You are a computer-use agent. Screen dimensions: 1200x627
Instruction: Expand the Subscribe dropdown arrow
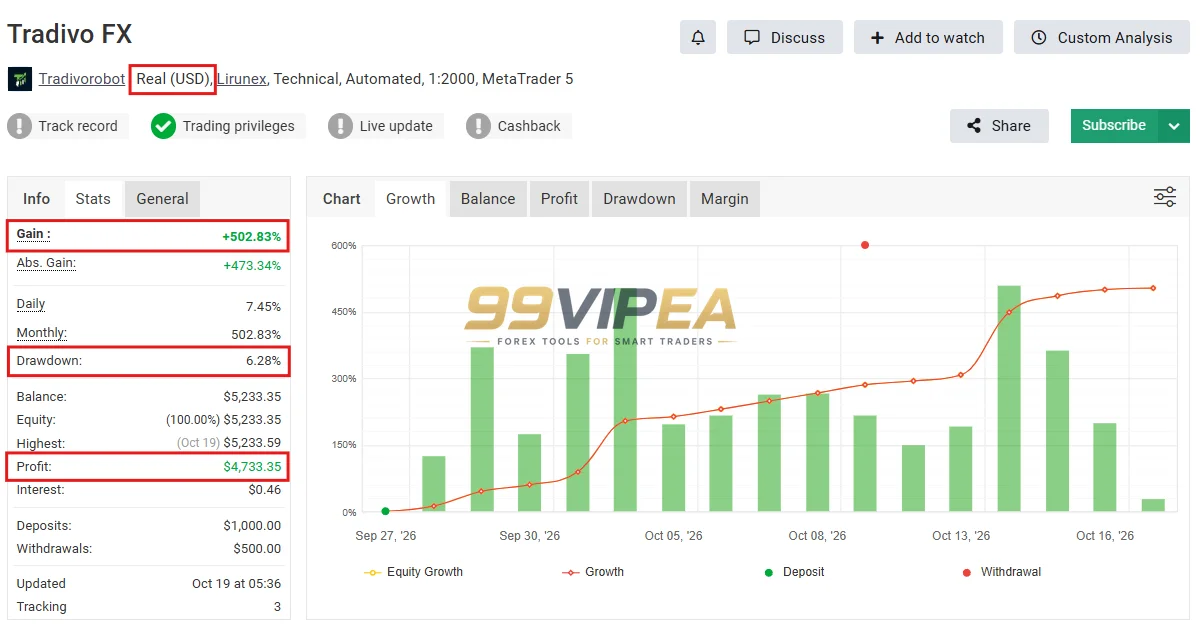[x=1174, y=126]
